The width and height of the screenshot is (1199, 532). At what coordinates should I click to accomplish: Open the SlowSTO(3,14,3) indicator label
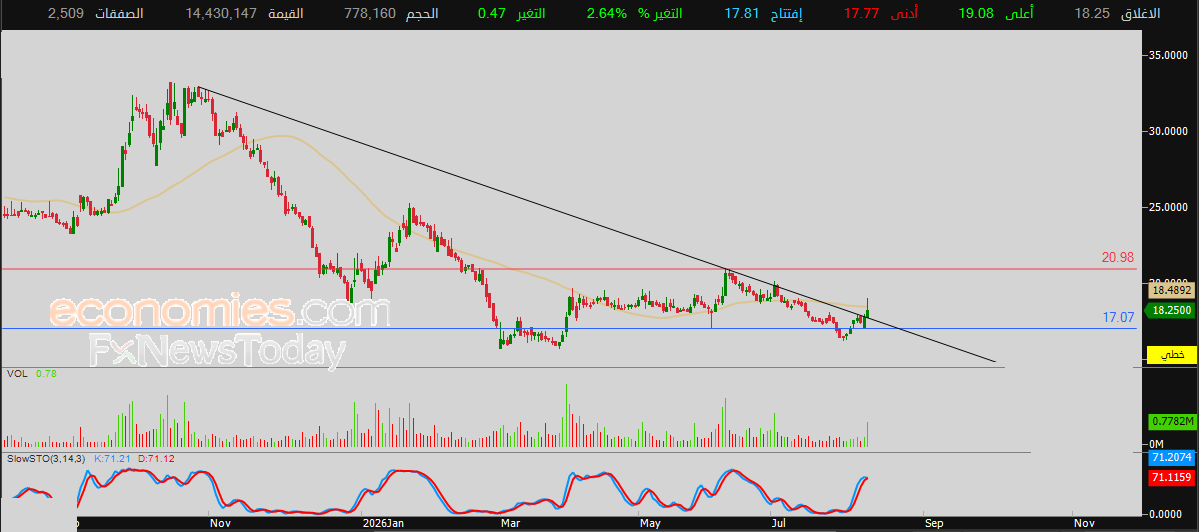click(47, 459)
